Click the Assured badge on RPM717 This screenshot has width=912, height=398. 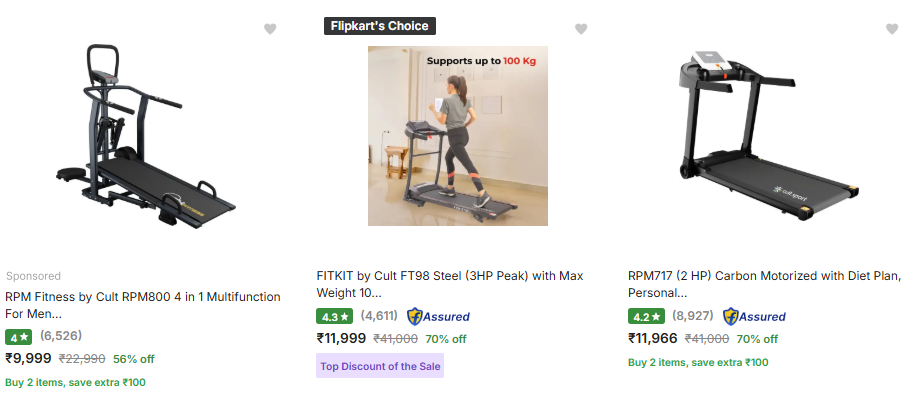pyautogui.click(x=754, y=317)
